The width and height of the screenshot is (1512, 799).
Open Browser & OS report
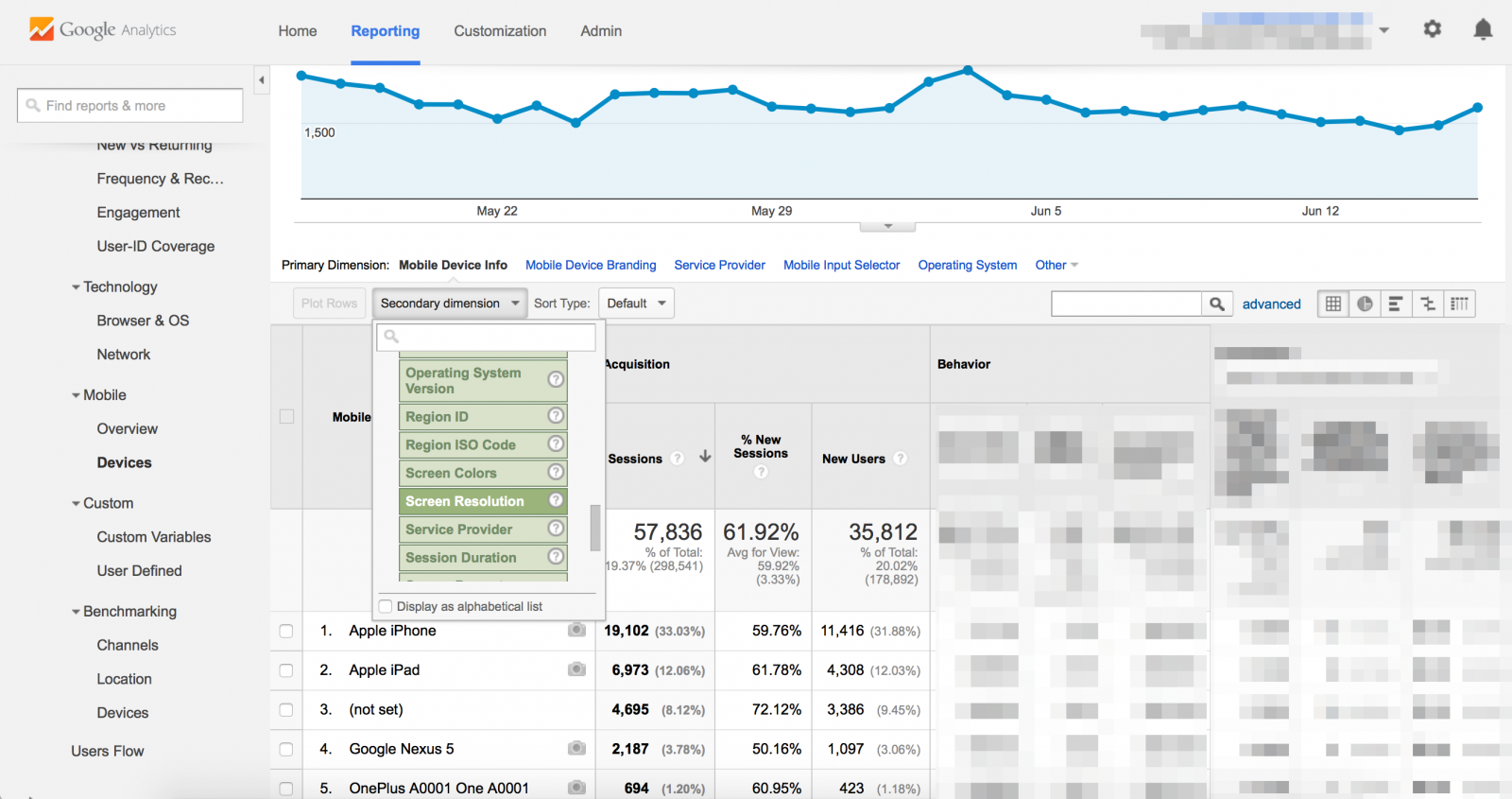143,321
